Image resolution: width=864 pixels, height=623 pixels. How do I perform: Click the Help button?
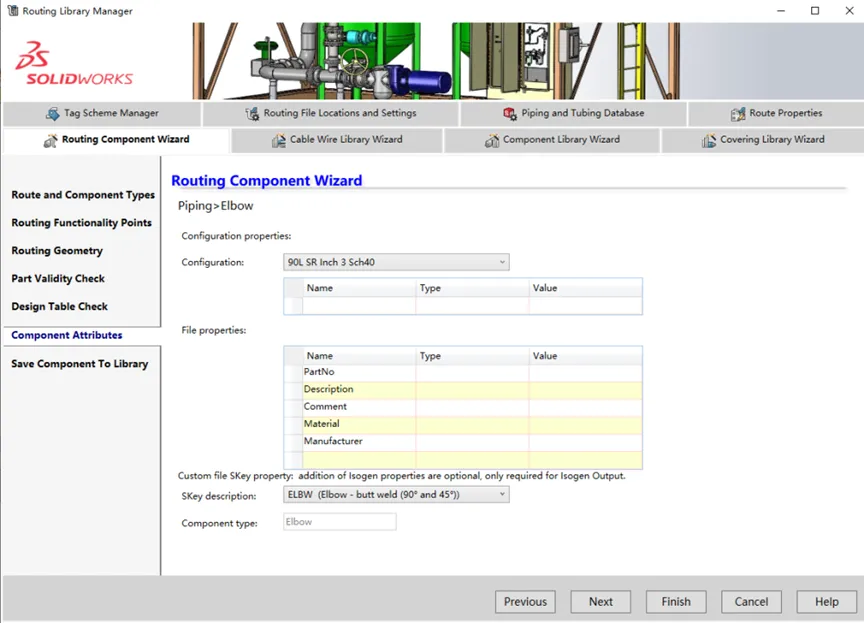coord(827,602)
